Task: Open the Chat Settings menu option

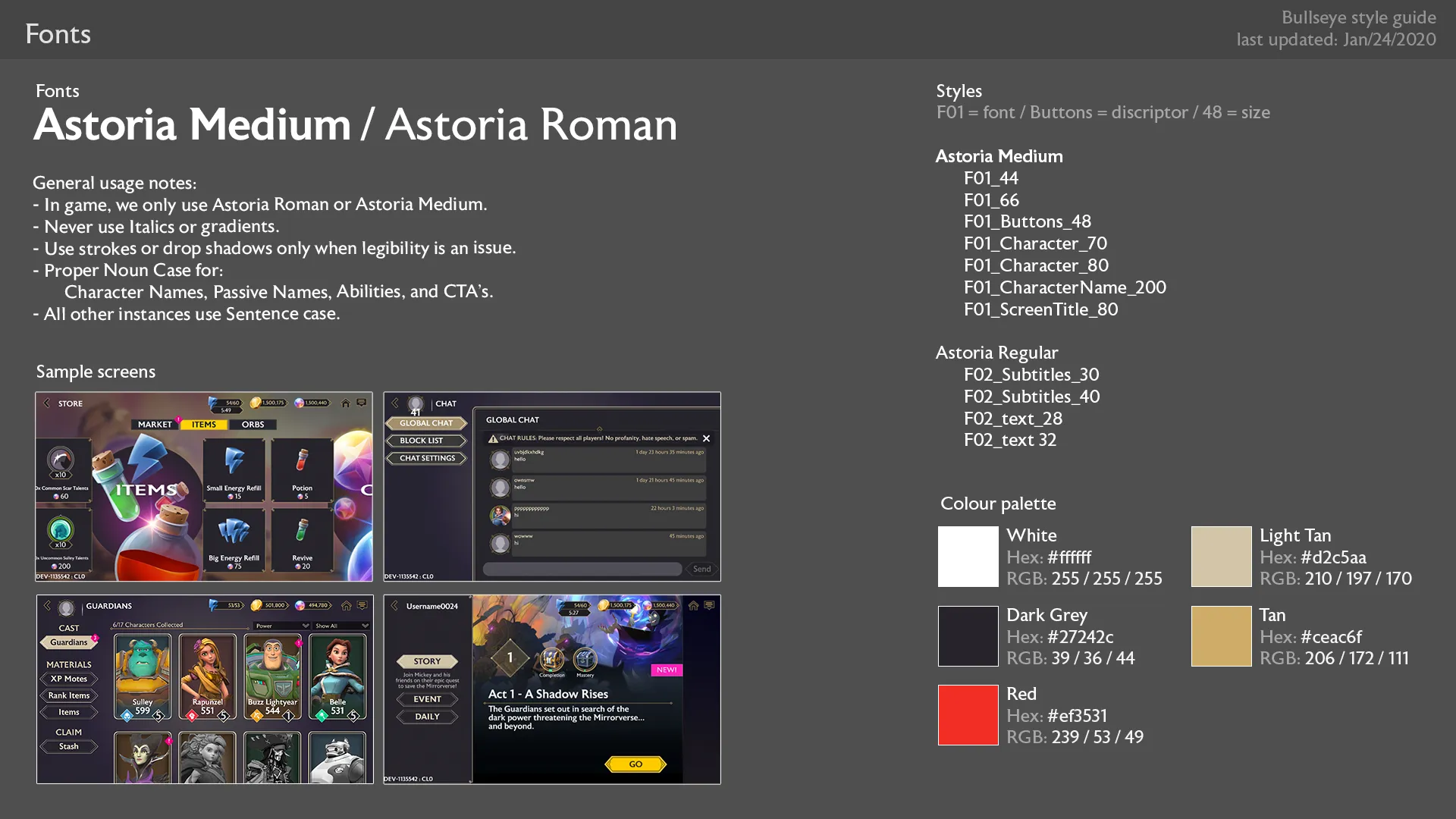Action: coord(426,458)
